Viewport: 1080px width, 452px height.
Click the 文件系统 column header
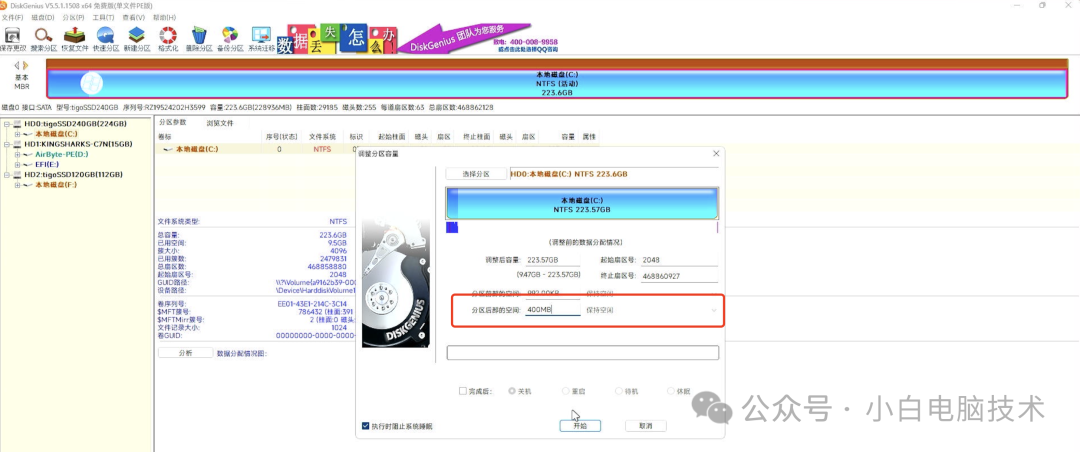[322, 137]
